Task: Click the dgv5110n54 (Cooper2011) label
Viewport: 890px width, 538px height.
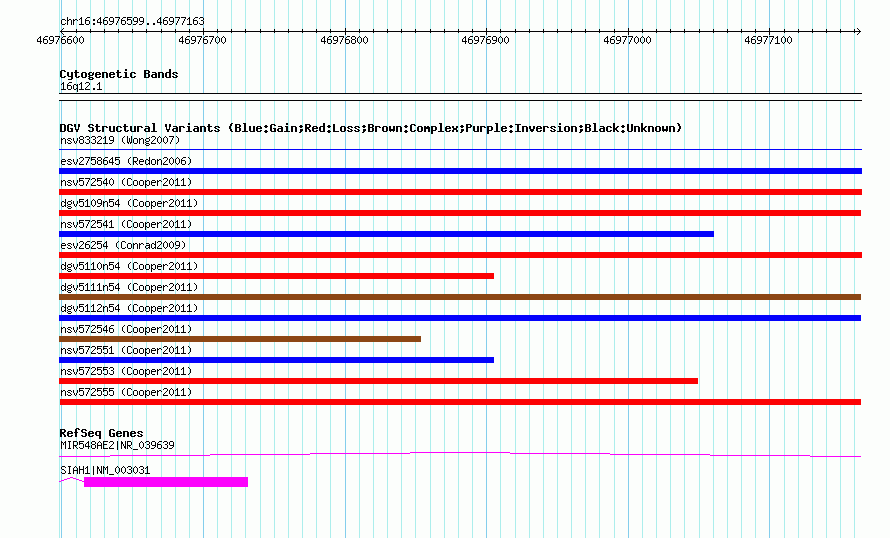Action: coord(129,266)
